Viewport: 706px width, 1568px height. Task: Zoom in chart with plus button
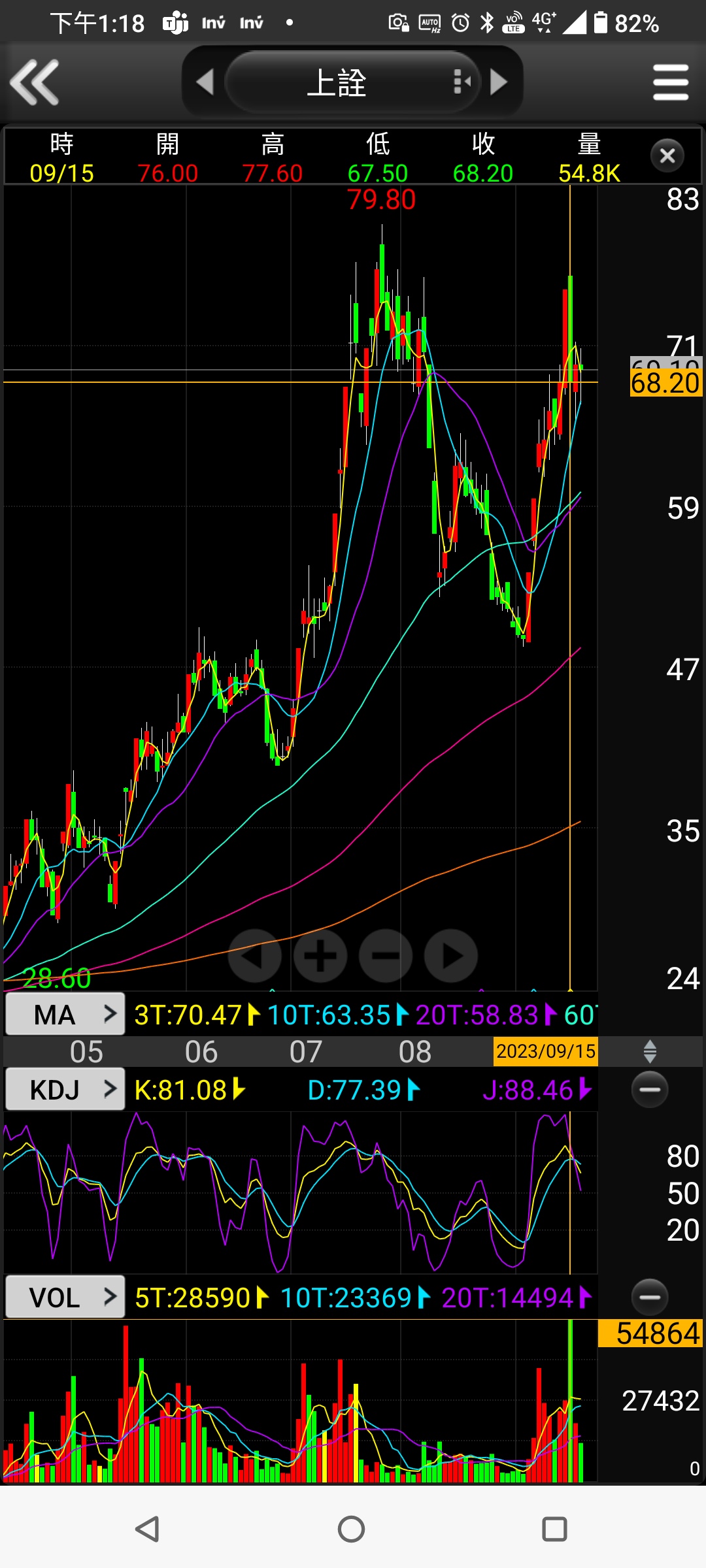(320, 956)
